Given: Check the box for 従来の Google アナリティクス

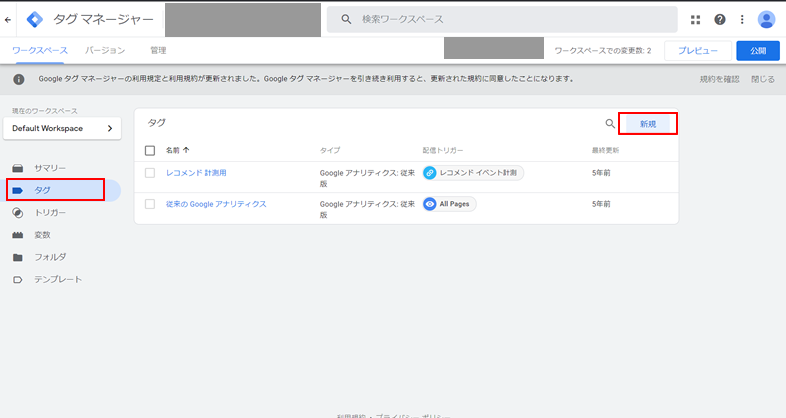Looking at the screenshot, I should 150,204.
